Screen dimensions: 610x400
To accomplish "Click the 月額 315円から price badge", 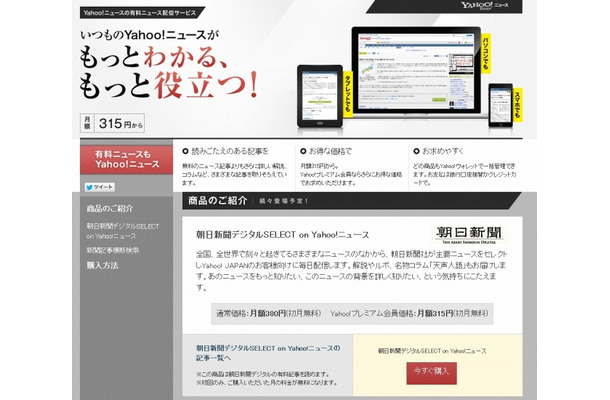I will tap(112, 123).
